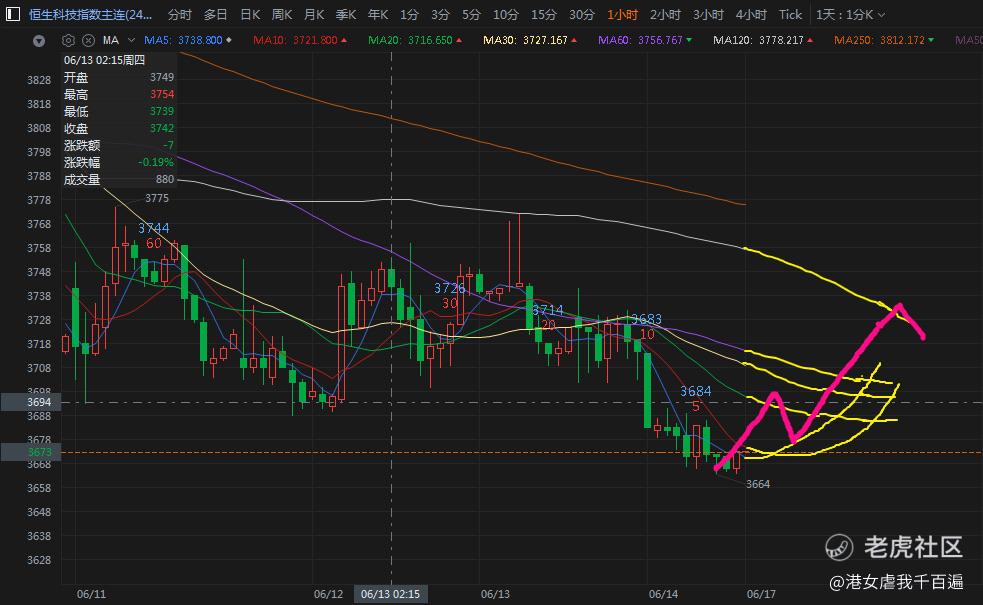This screenshot has height=605, width=983.
Task: Toggle MA10 line visibility
Action: [x=300, y=40]
